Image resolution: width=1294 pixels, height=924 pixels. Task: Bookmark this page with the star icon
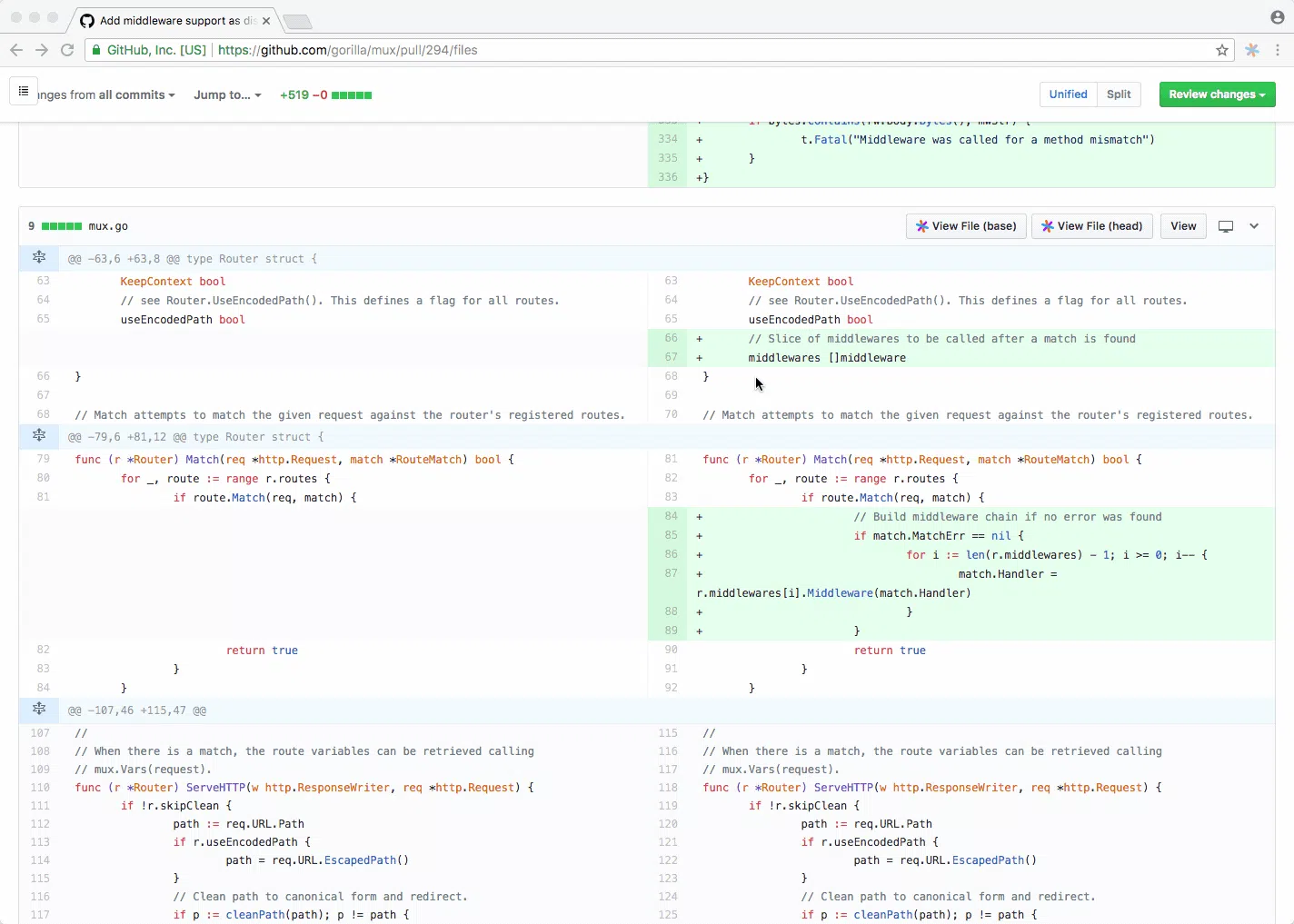[1222, 50]
